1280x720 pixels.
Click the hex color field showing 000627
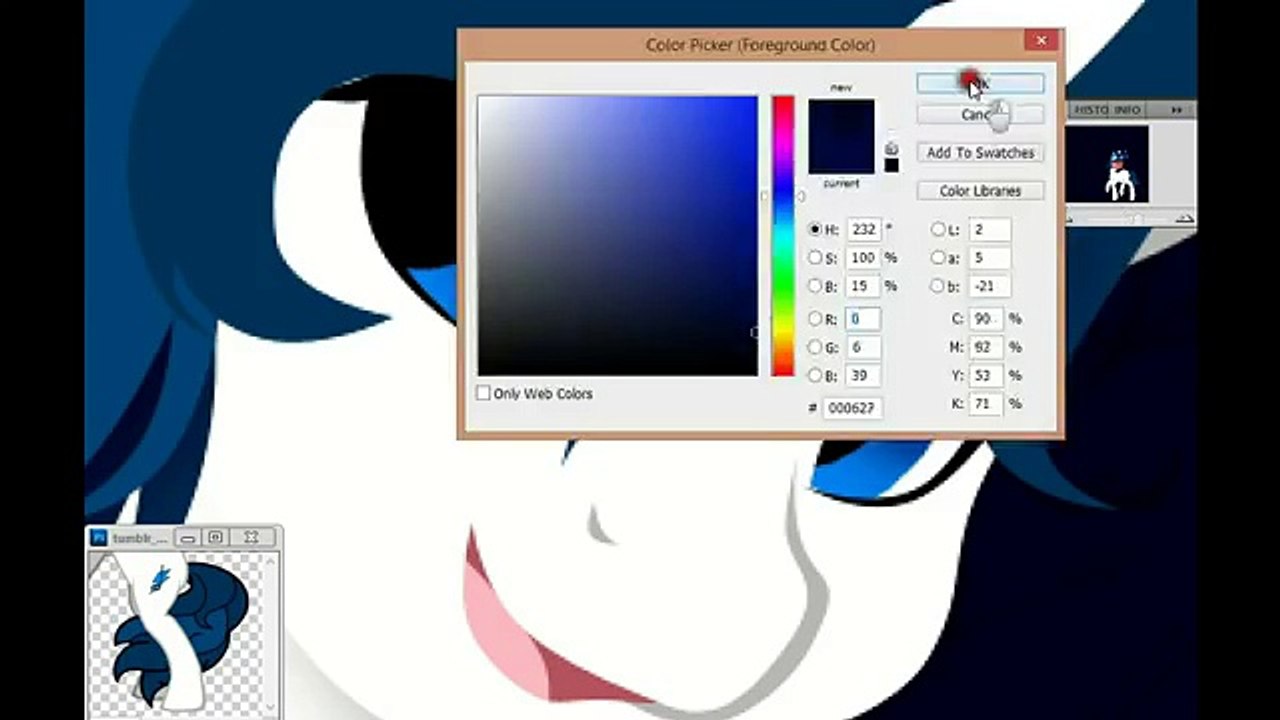coord(852,408)
